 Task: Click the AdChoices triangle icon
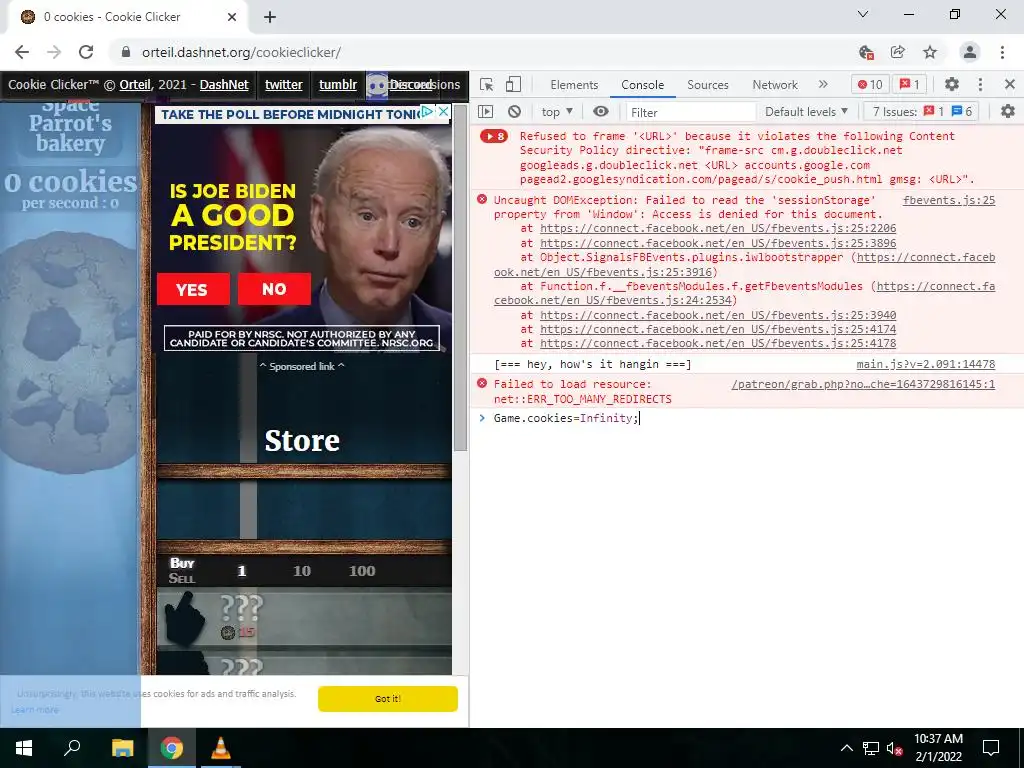coord(427,112)
